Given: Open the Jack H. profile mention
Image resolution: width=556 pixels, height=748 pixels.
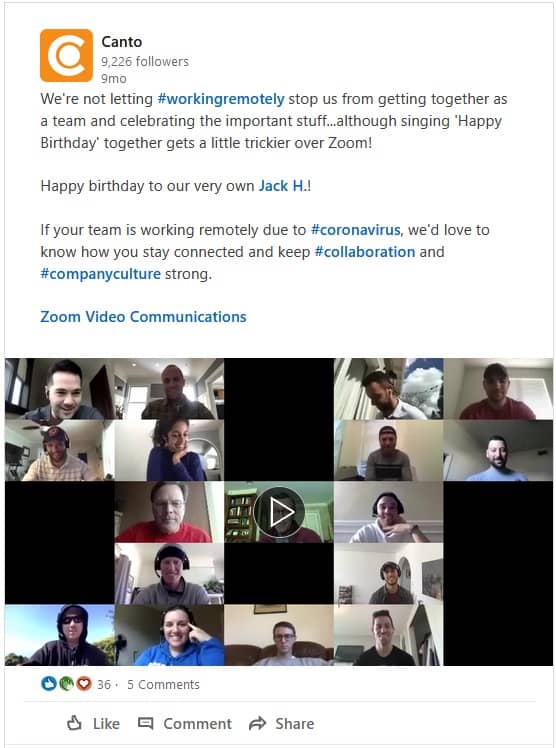Looking at the screenshot, I should (x=282, y=186).
